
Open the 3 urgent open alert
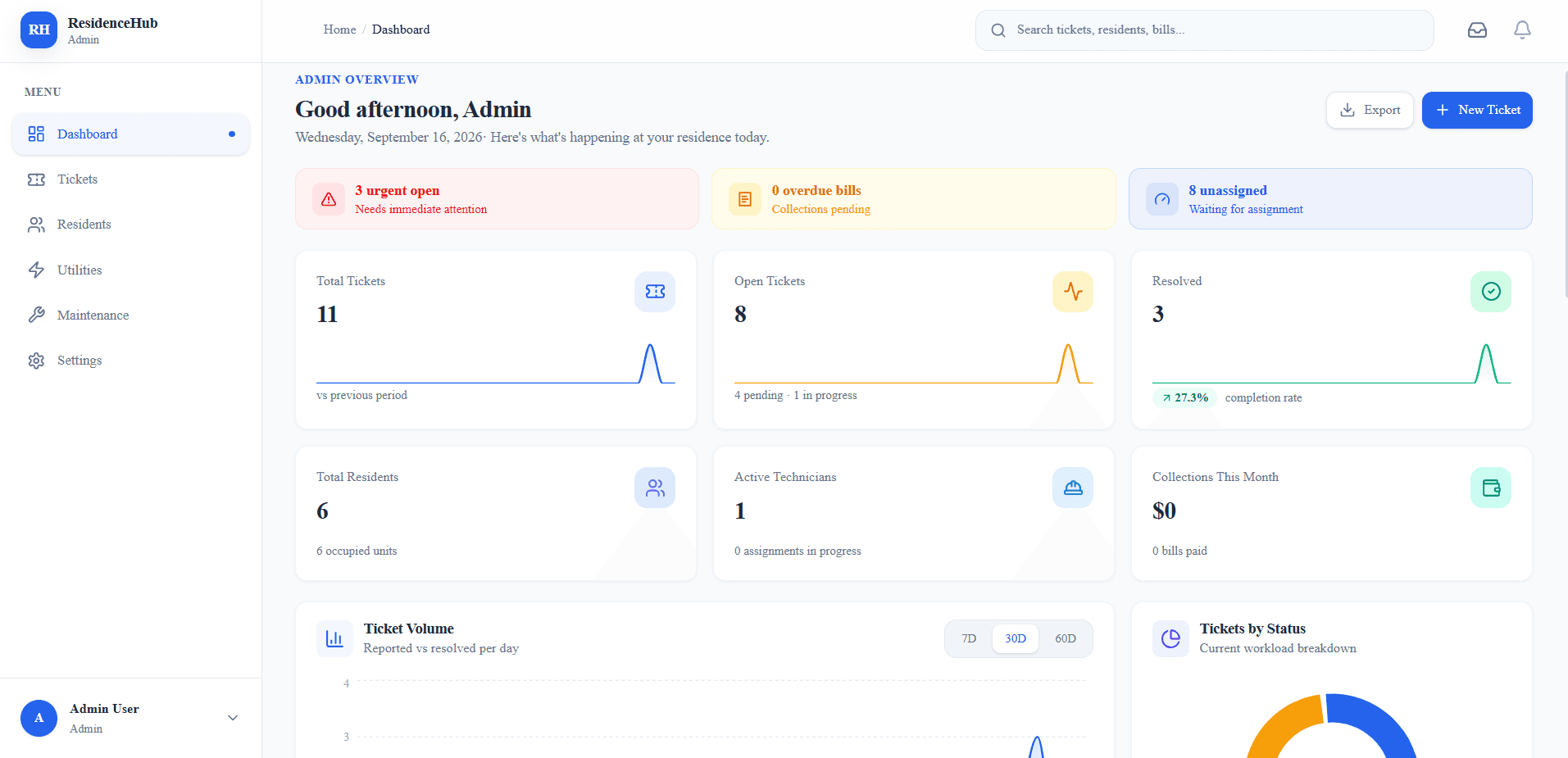tap(497, 199)
